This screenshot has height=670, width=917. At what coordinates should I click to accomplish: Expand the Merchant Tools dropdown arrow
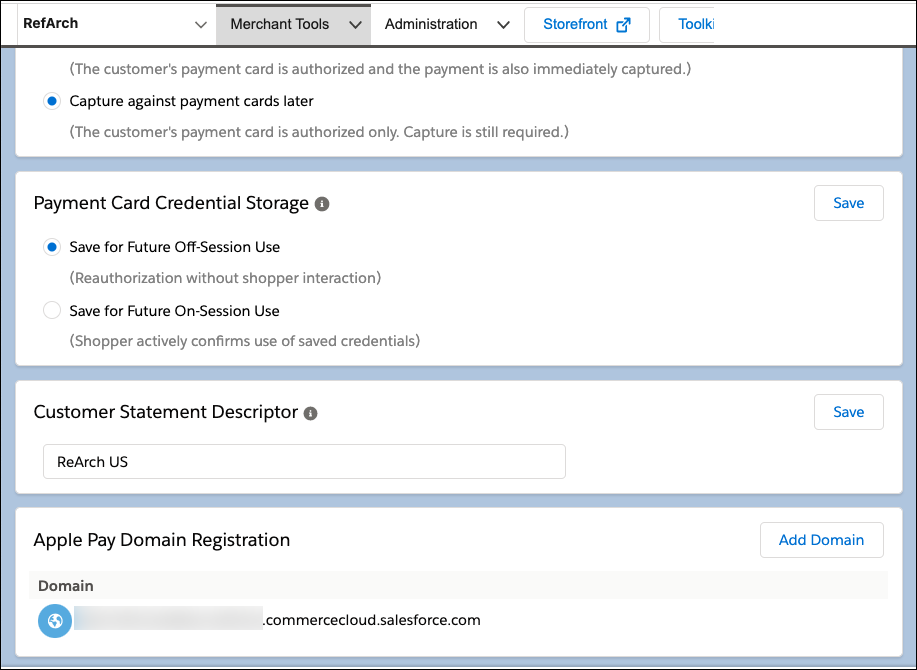coord(355,23)
